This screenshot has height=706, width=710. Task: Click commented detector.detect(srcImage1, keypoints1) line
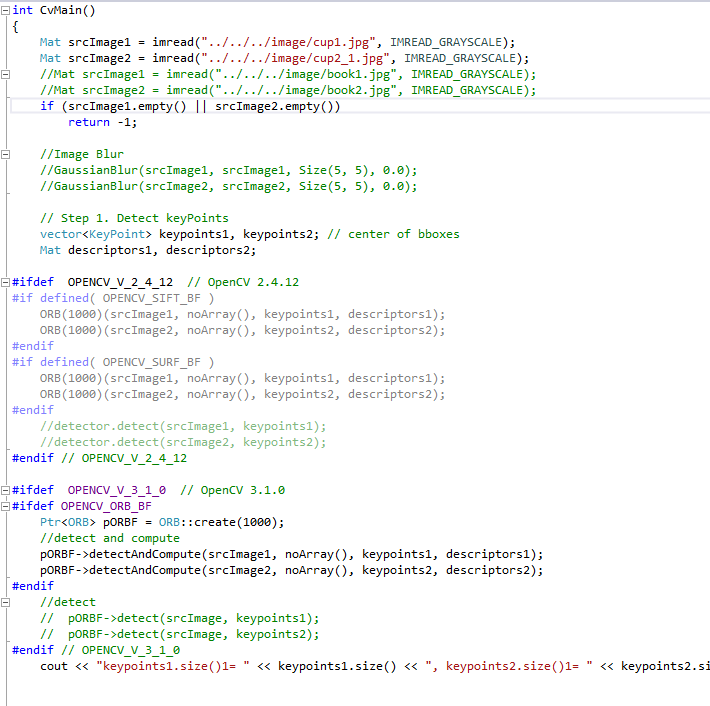click(183, 426)
